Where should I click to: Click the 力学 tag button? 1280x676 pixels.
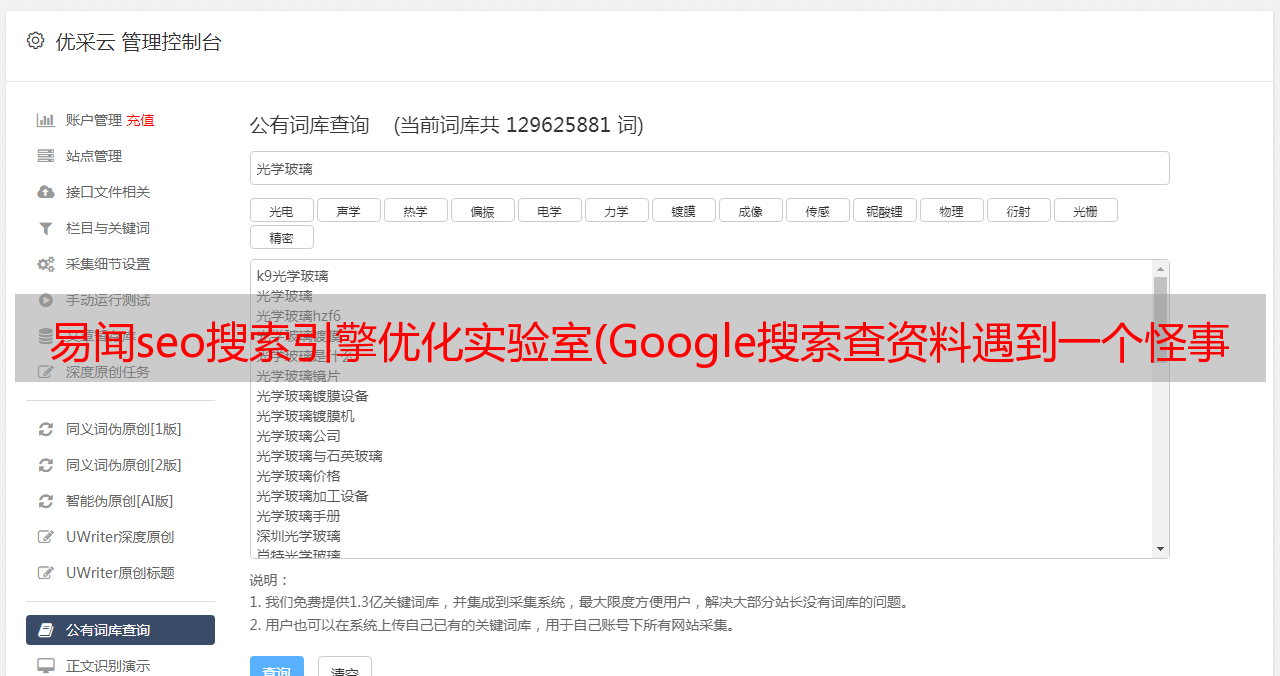tap(617, 210)
